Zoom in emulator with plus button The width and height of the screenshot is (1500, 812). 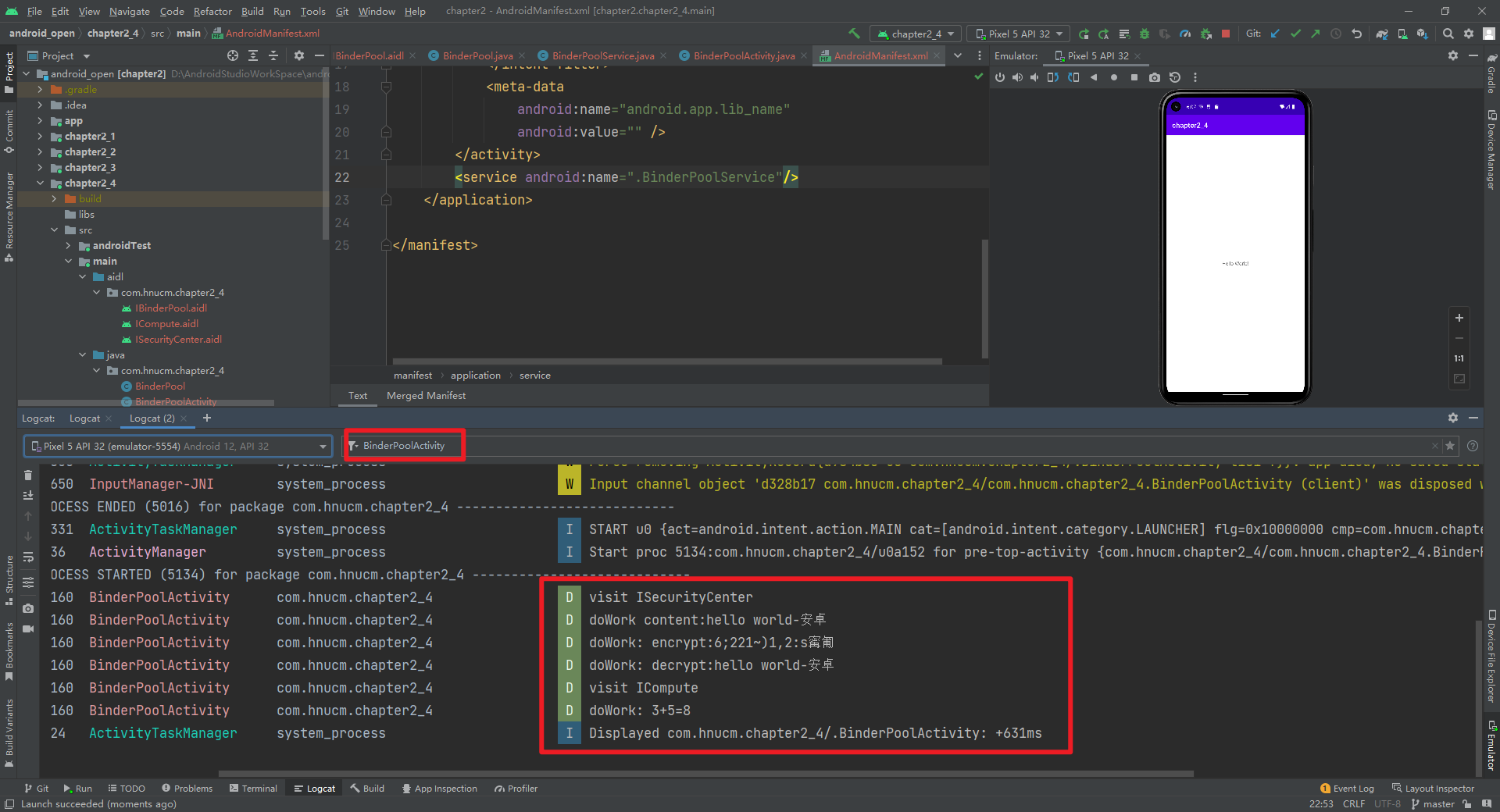pyautogui.click(x=1459, y=318)
